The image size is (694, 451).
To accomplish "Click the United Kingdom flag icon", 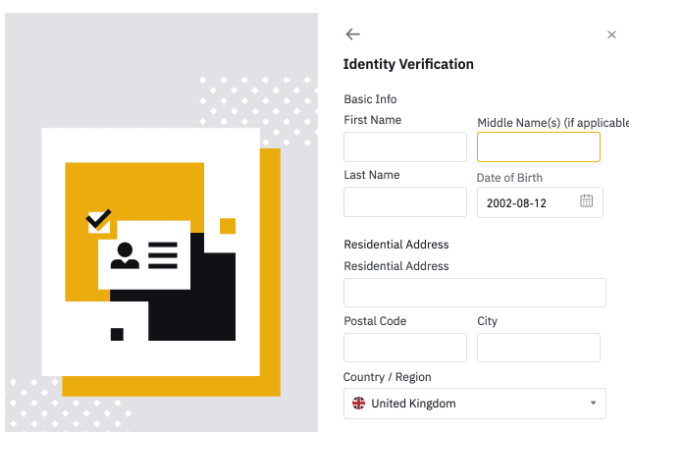I will pyautogui.click(x=359, y=403).
